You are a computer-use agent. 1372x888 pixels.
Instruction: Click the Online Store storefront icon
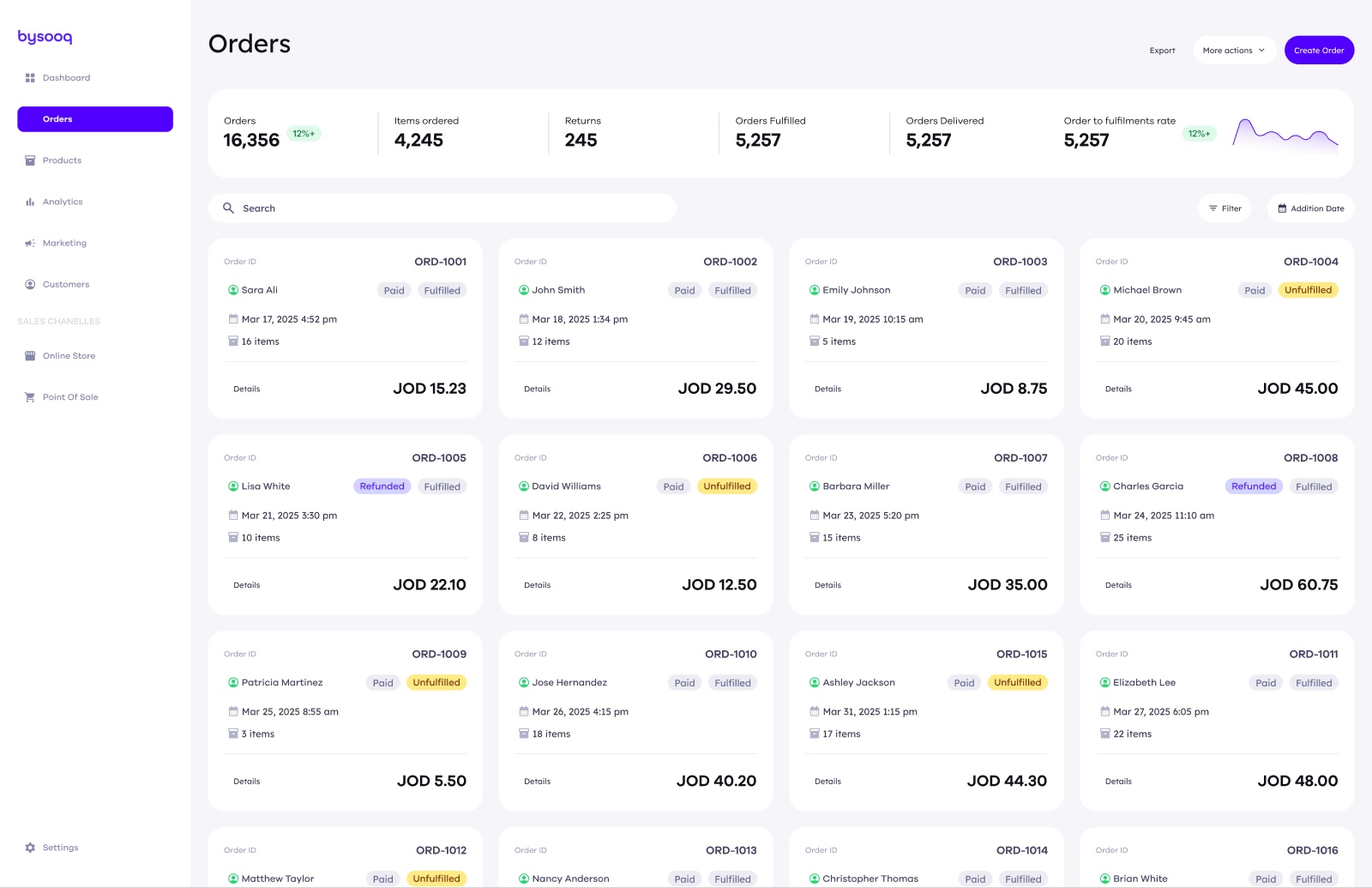[x=30, y=356]
